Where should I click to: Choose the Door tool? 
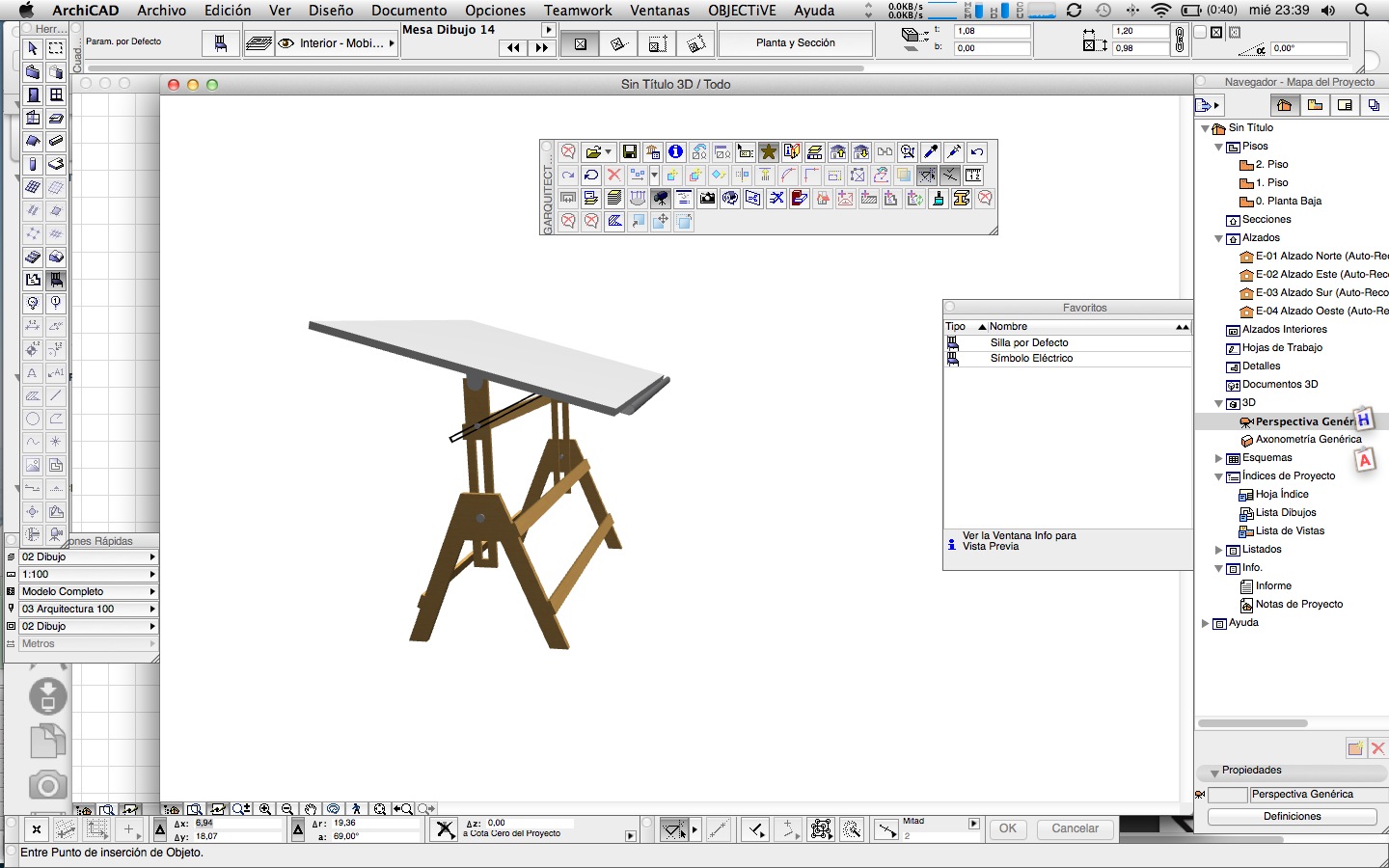(x=33, y=95)
